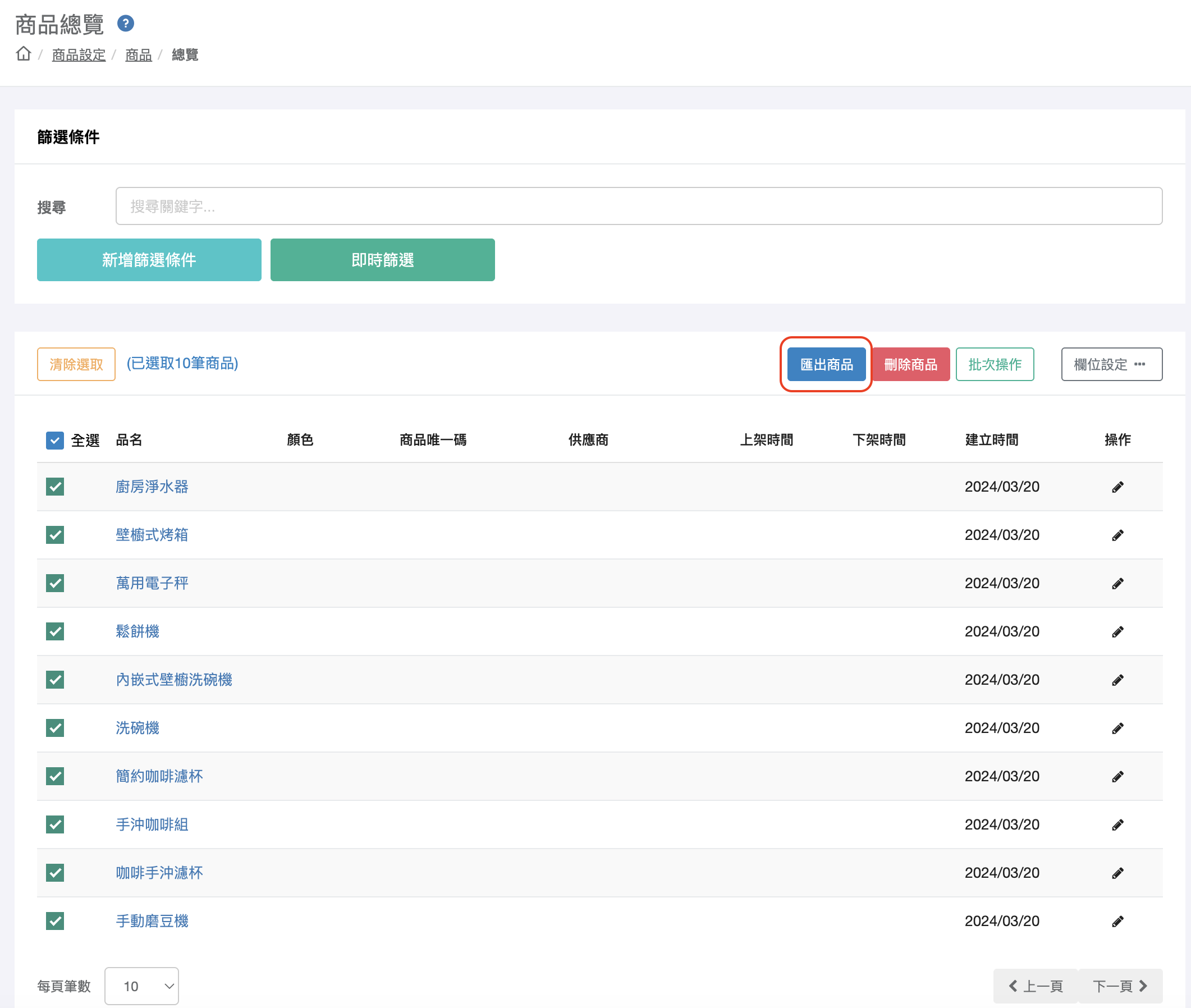Go to next page with 下一頁
This screenshot has height=1008, width=1191.
pyautogui.click(x=1120, y=986)
